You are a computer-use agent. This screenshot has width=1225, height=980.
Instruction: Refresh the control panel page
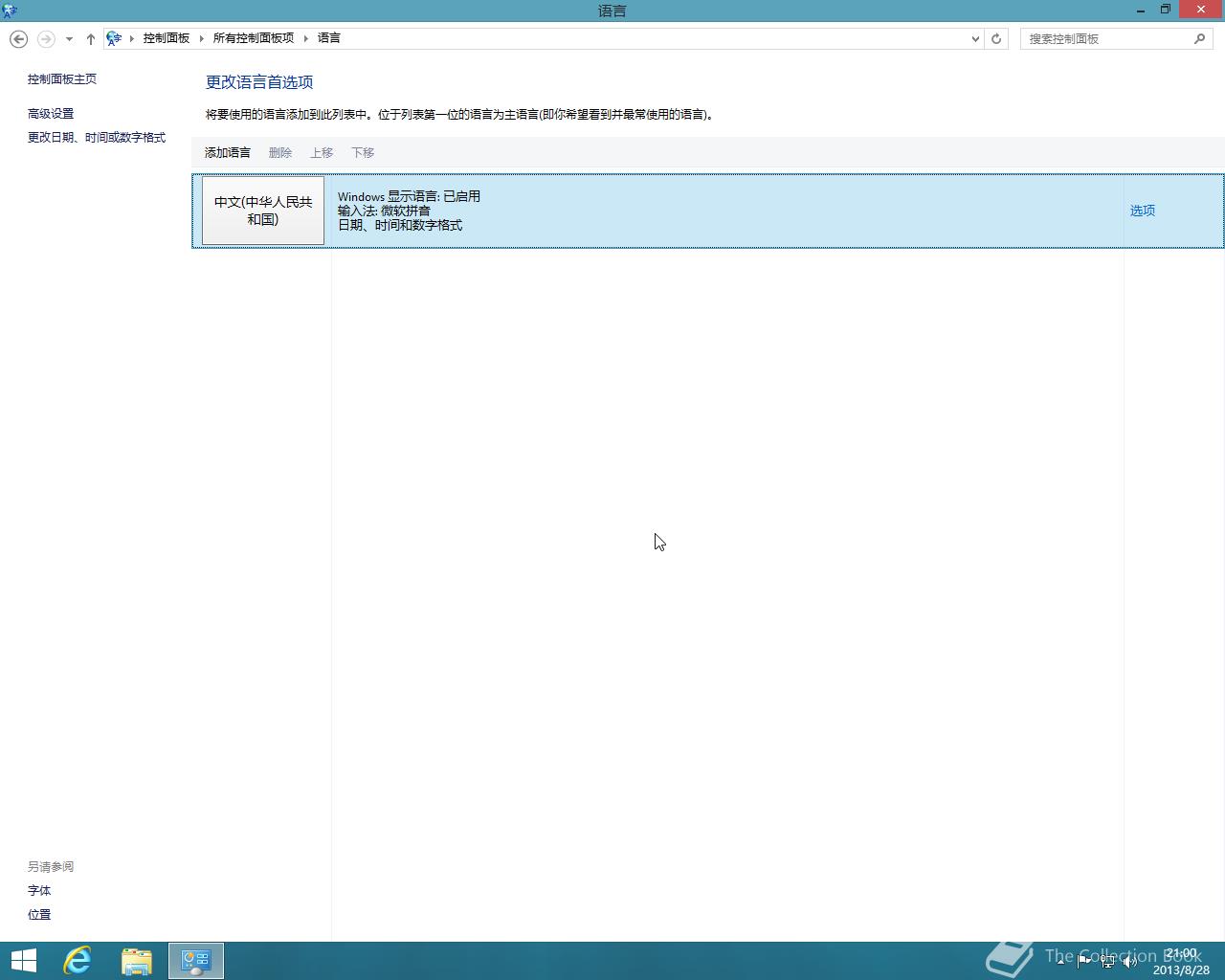pos(996,38)
